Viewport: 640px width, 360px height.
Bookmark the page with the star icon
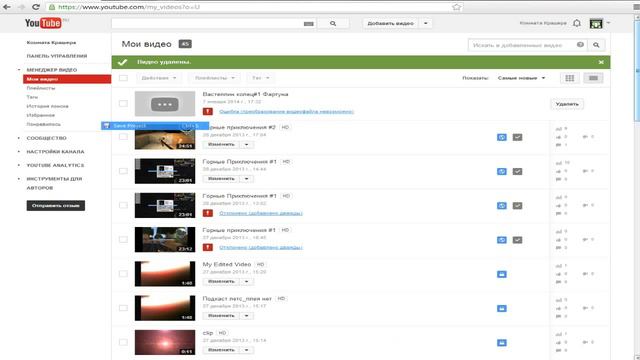[457, 7]
